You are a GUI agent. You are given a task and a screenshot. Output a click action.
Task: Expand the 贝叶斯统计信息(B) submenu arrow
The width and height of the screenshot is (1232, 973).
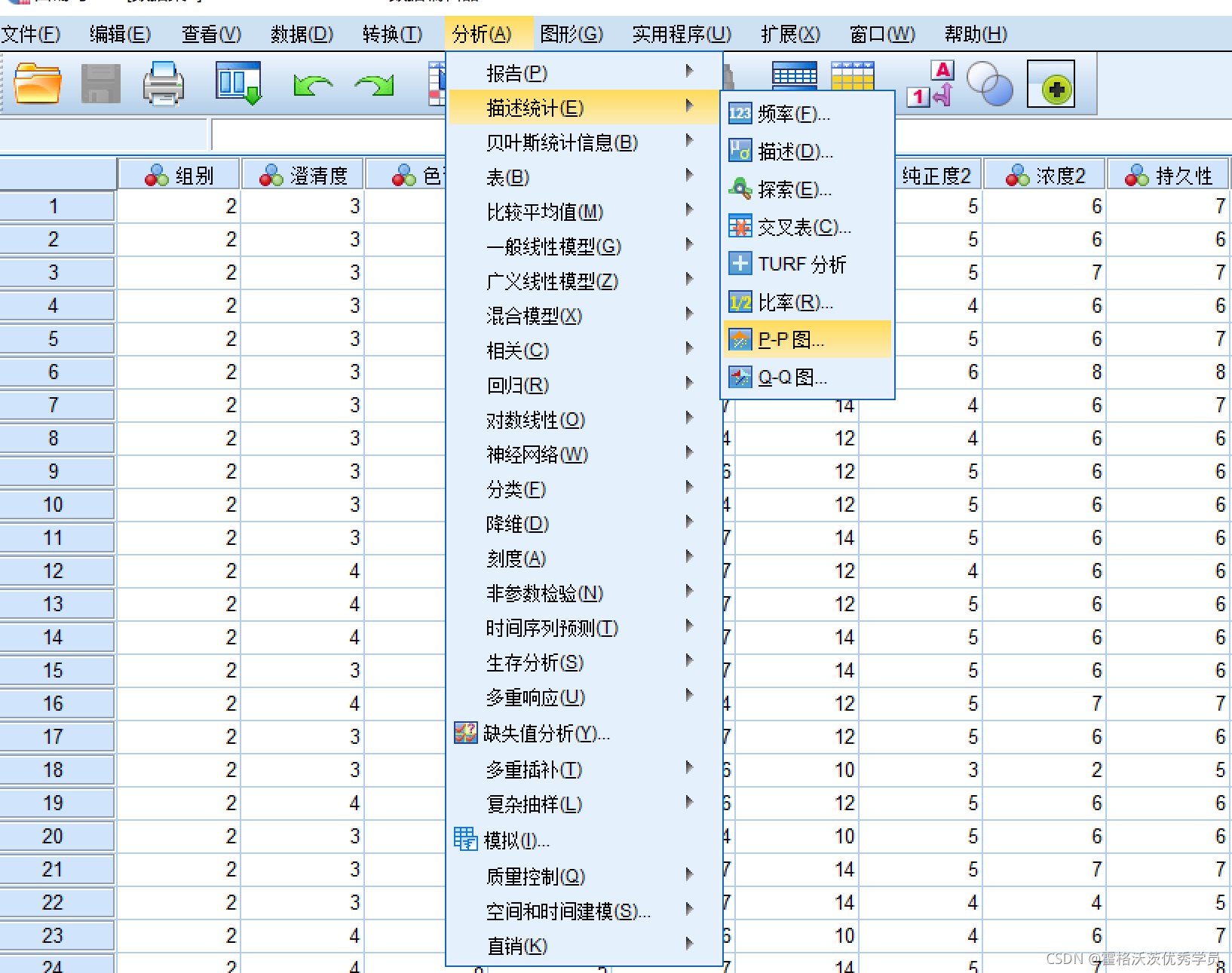coord(689,141)
